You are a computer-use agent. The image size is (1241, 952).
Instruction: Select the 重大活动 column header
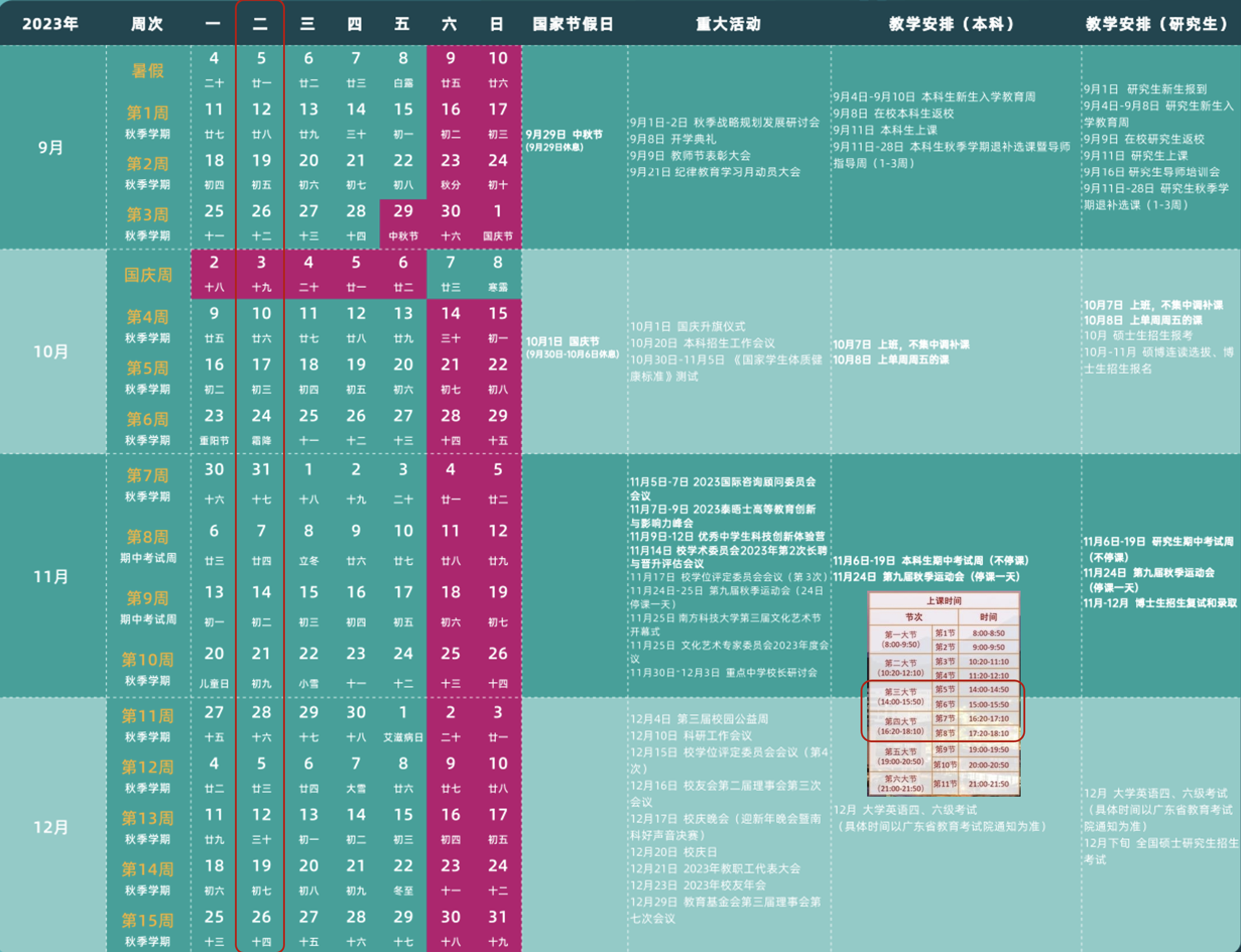click(729, 24)
